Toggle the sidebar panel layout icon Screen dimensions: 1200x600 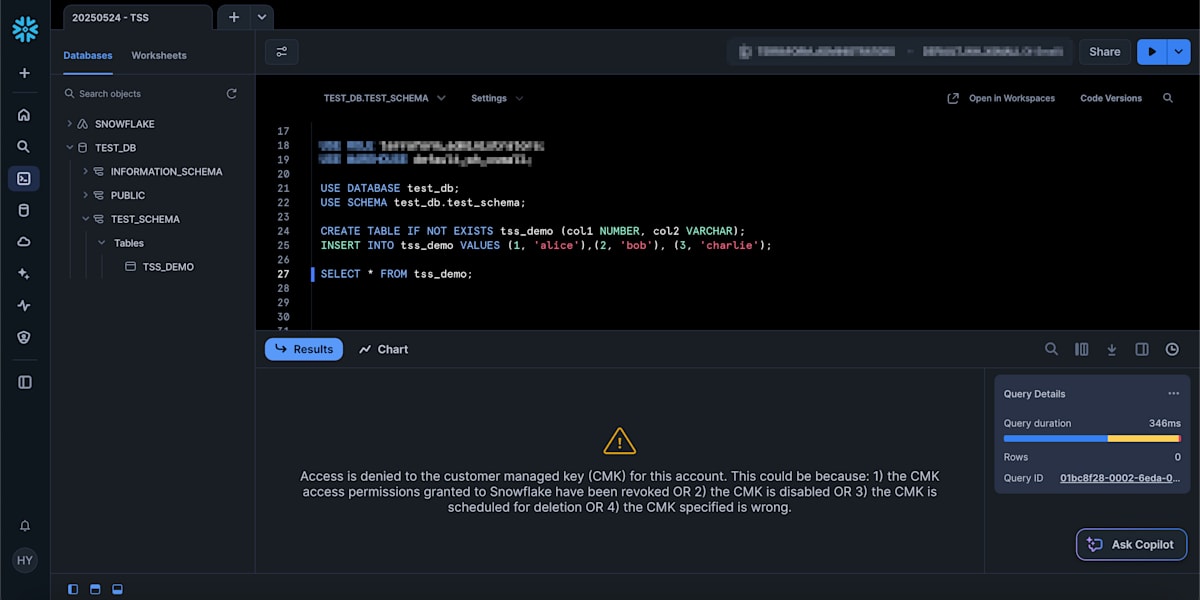tap(25, 382)
